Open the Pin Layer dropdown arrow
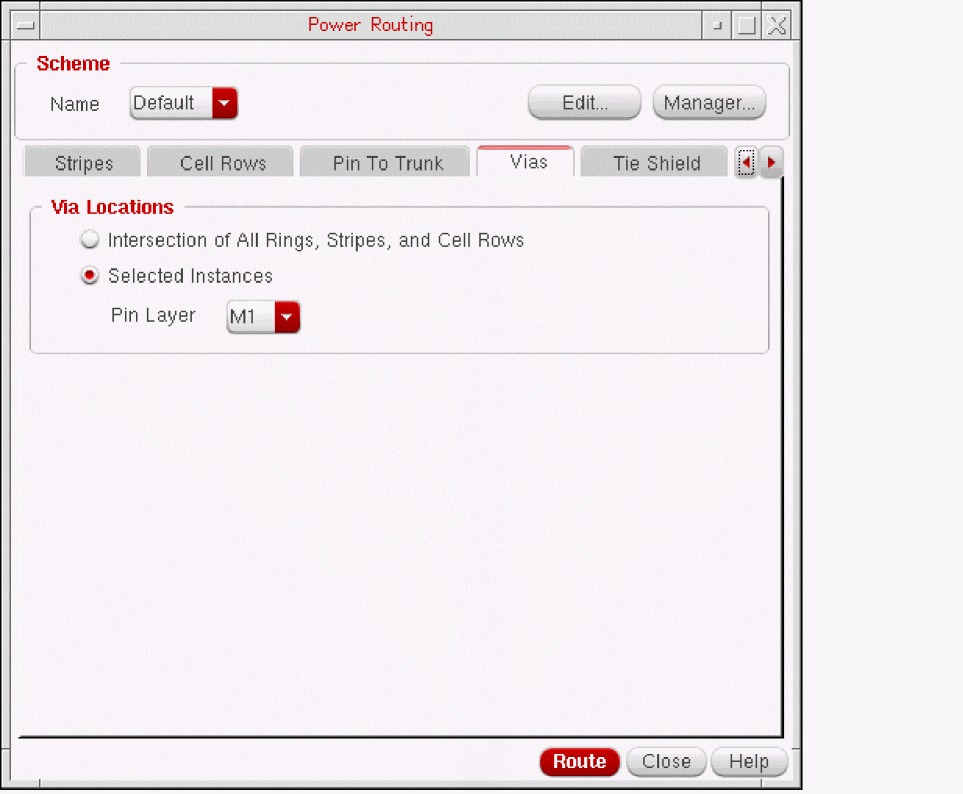 (287, 317)
